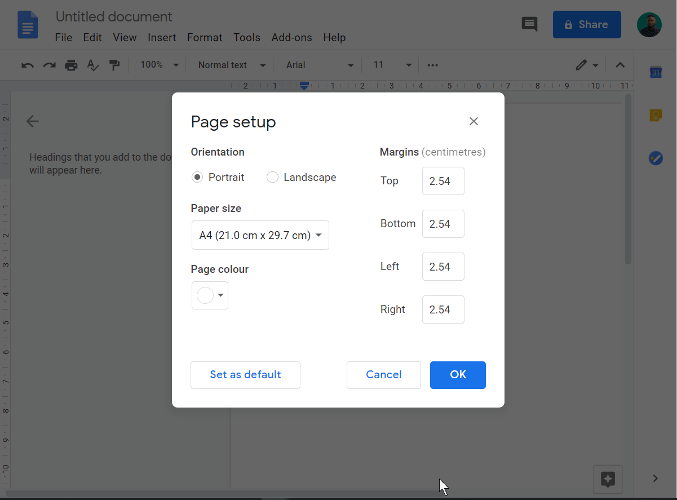The width and height of the screenshot is (677, 500).
Task: Open the Help menu
Action: pos(334,38)
